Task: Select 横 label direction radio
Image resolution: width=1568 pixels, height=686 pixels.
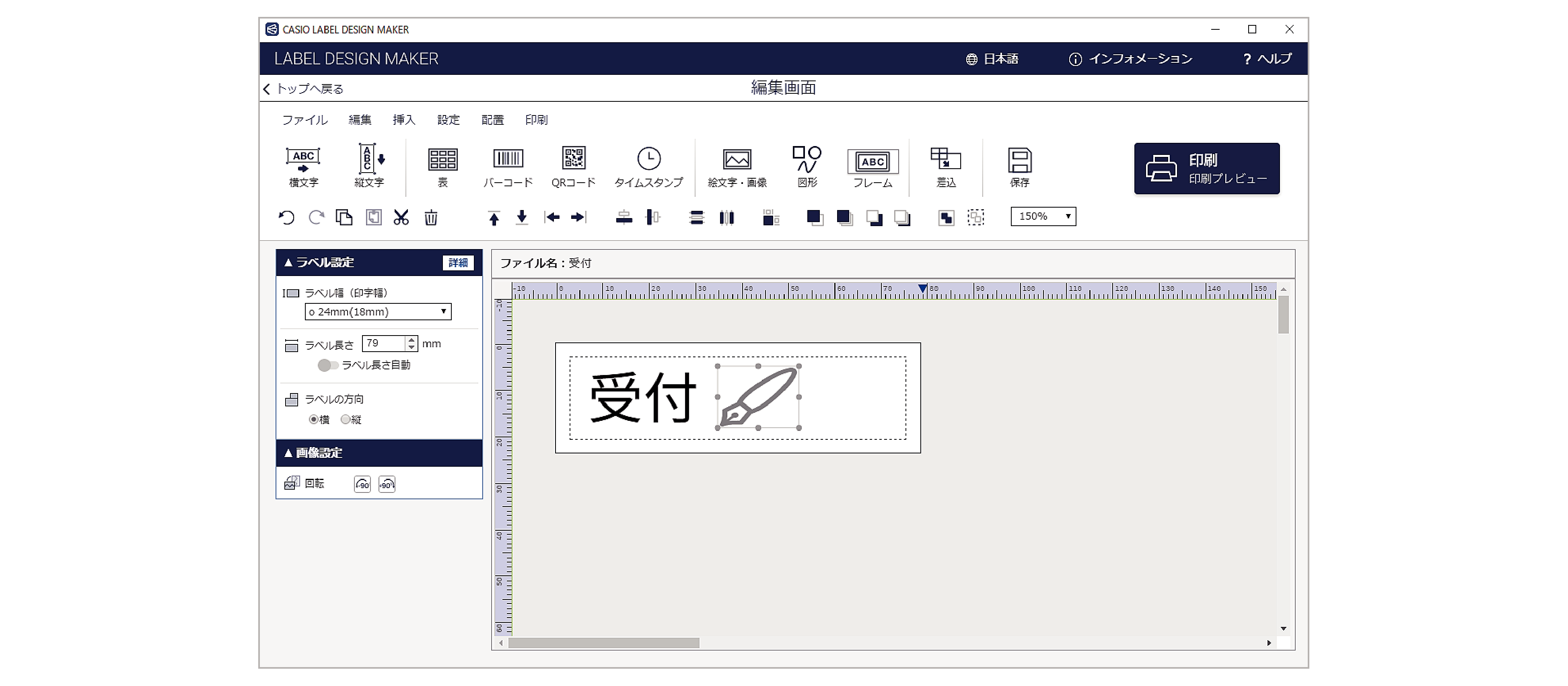Action: click(313, 419)
